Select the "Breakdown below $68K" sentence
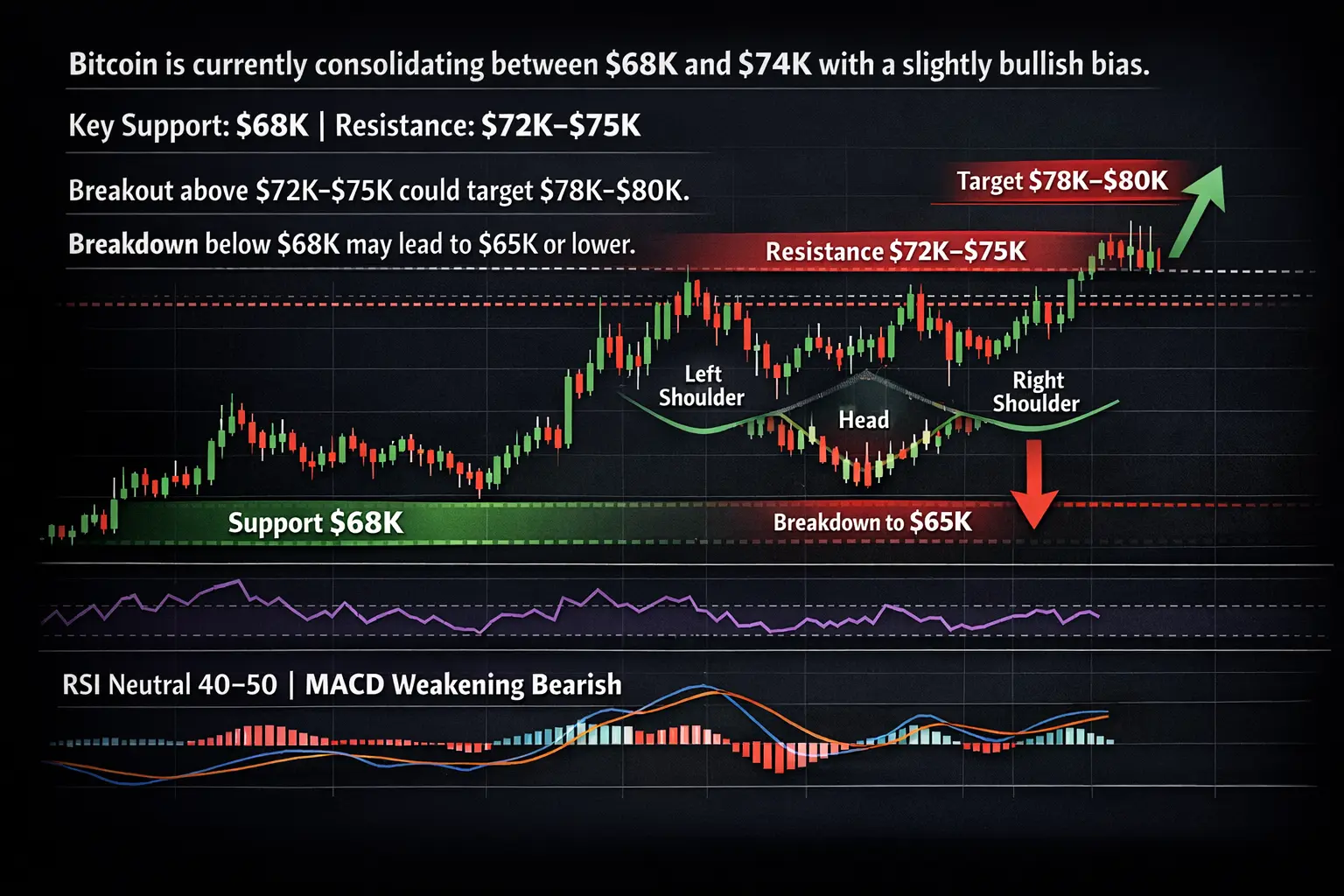Viewport: 1344px width, 896px height. (352, 244)
